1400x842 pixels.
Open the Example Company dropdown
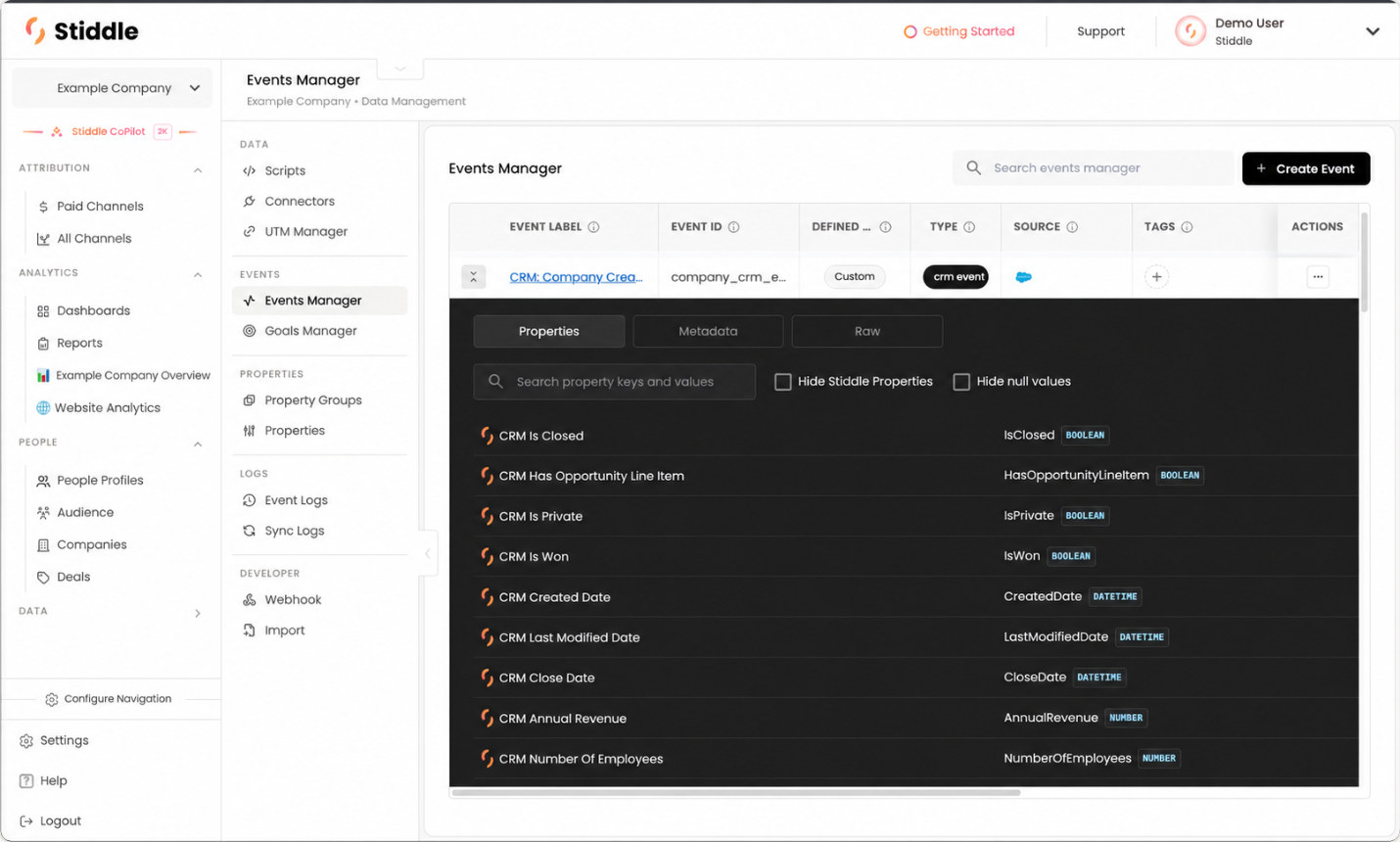(x=113, y=88)
